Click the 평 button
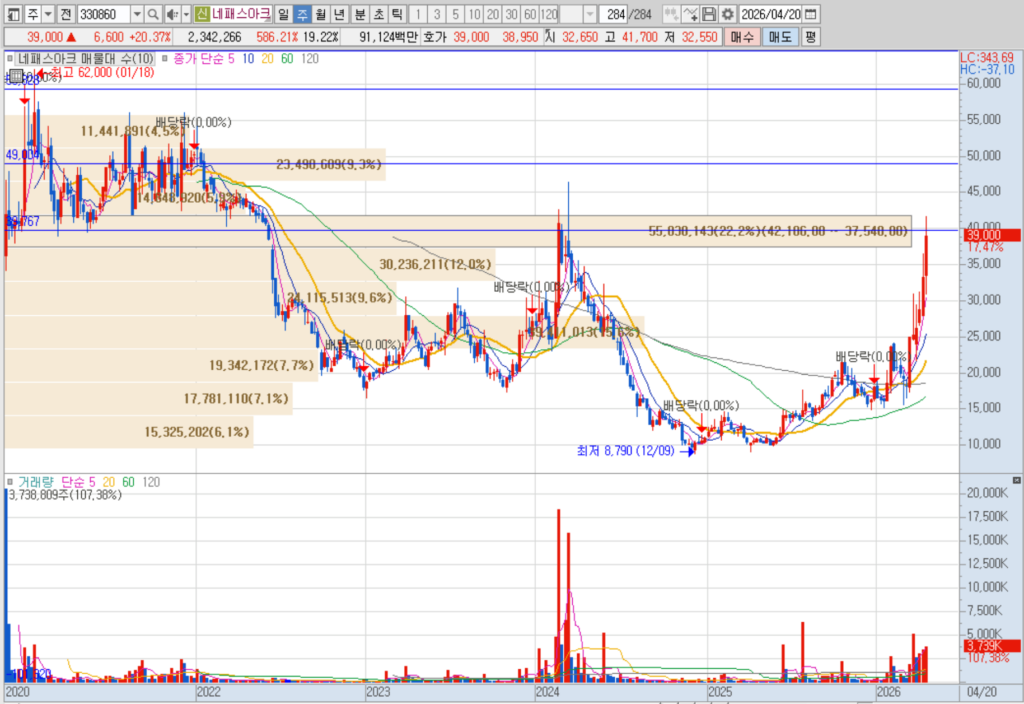The width and height of the screenshot is (1024, 704). (x=810, y=37)
